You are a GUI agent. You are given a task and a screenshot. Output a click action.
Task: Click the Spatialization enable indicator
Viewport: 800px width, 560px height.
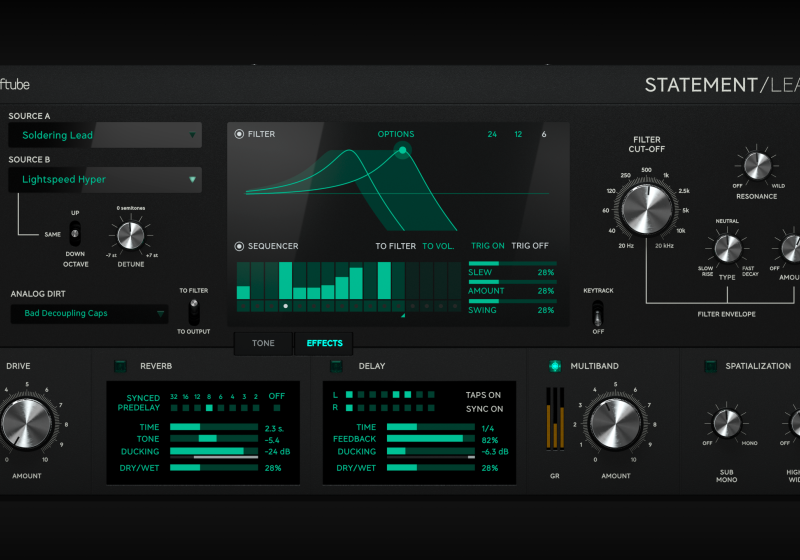pyautogui.click(x=711, y=366)
